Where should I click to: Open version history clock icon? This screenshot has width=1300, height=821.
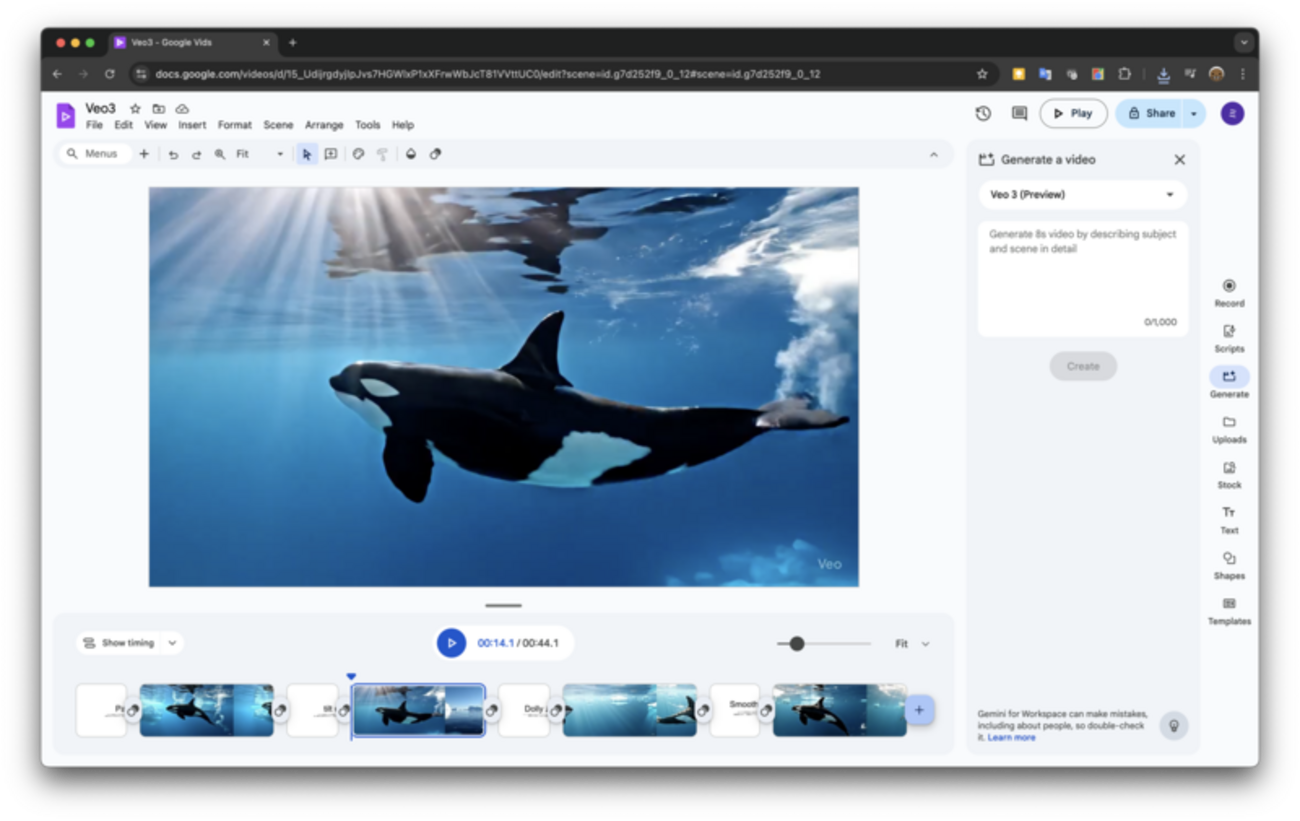[983, 114]
